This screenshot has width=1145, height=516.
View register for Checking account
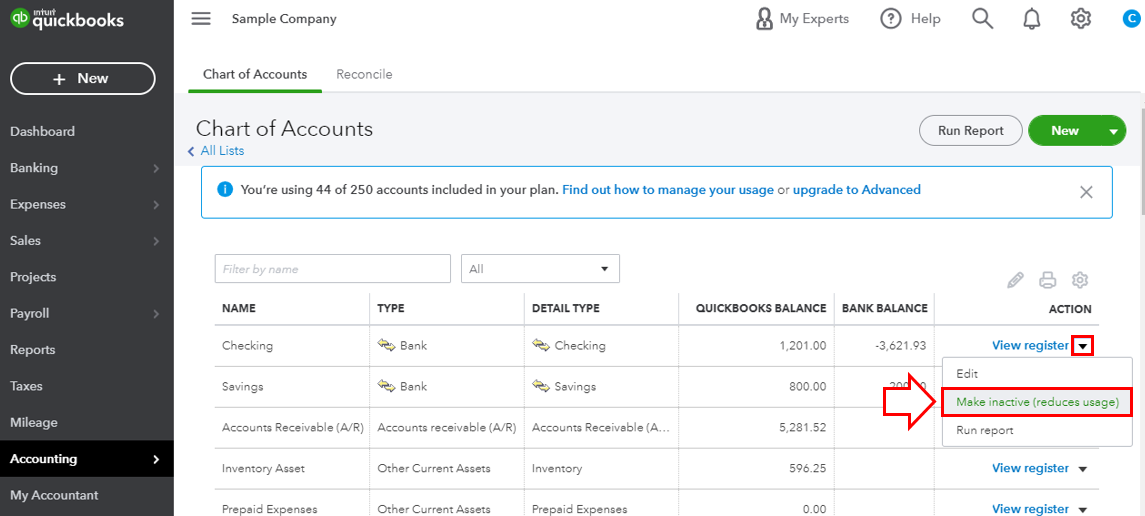1030,346
